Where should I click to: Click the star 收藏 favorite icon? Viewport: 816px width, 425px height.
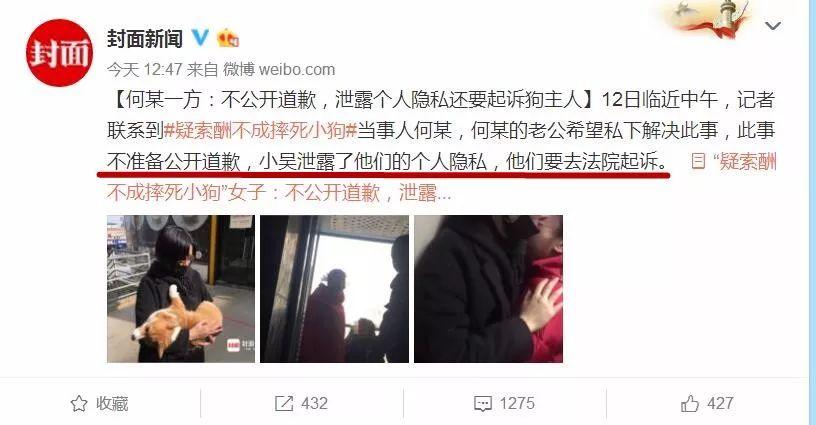click(x=79, y=404)
